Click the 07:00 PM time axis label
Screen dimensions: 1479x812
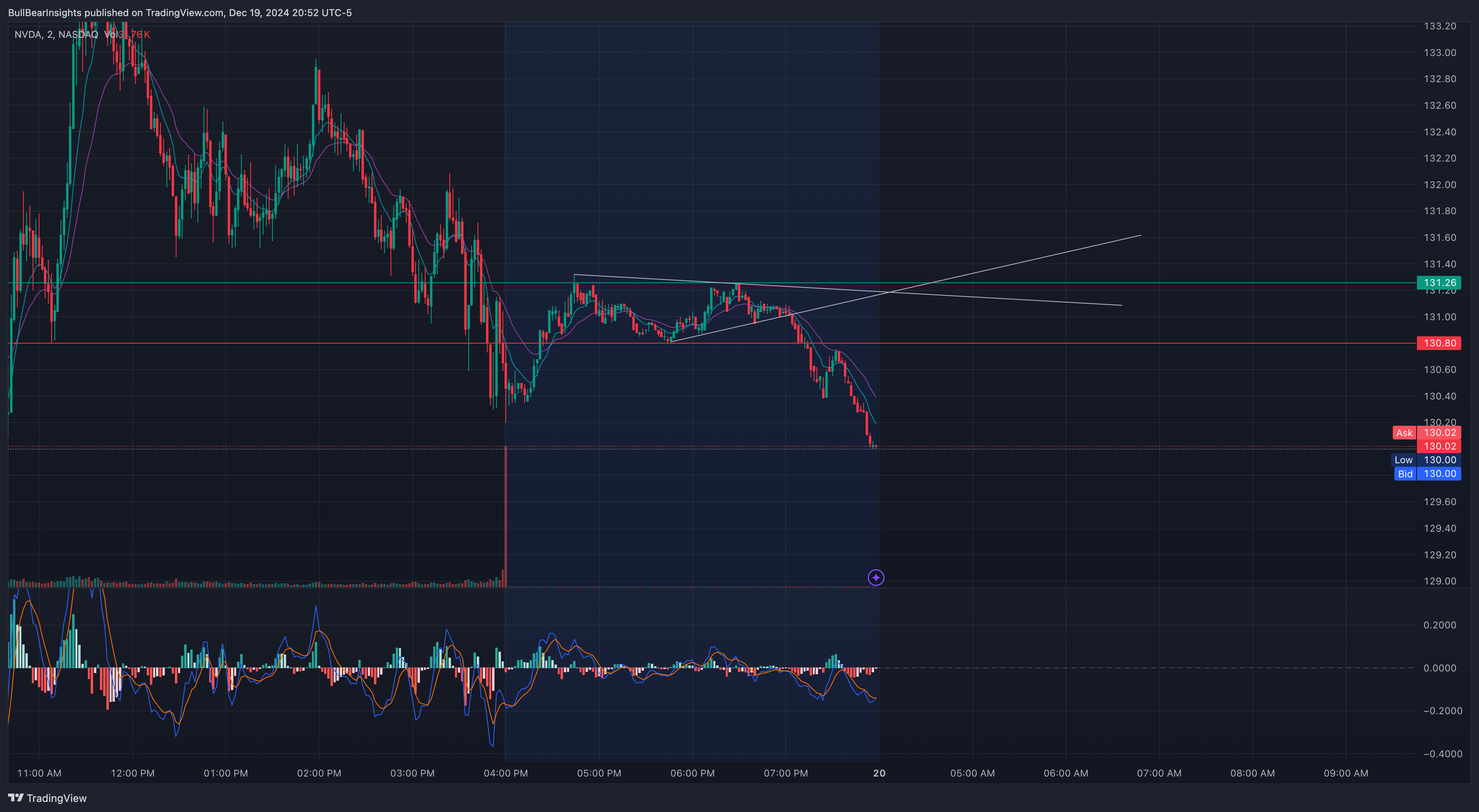[785, 773]
